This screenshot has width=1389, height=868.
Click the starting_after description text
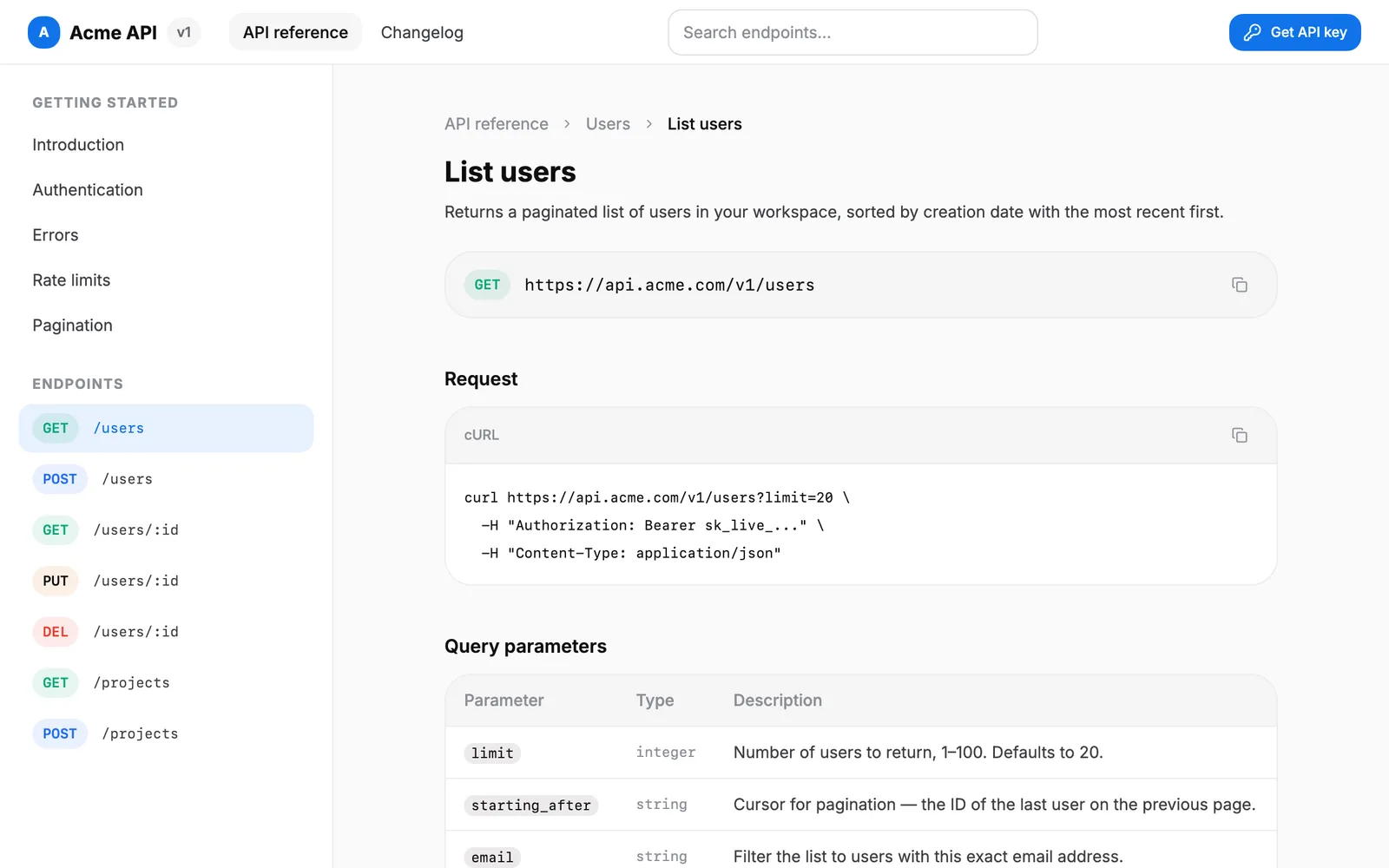(995, 805)
